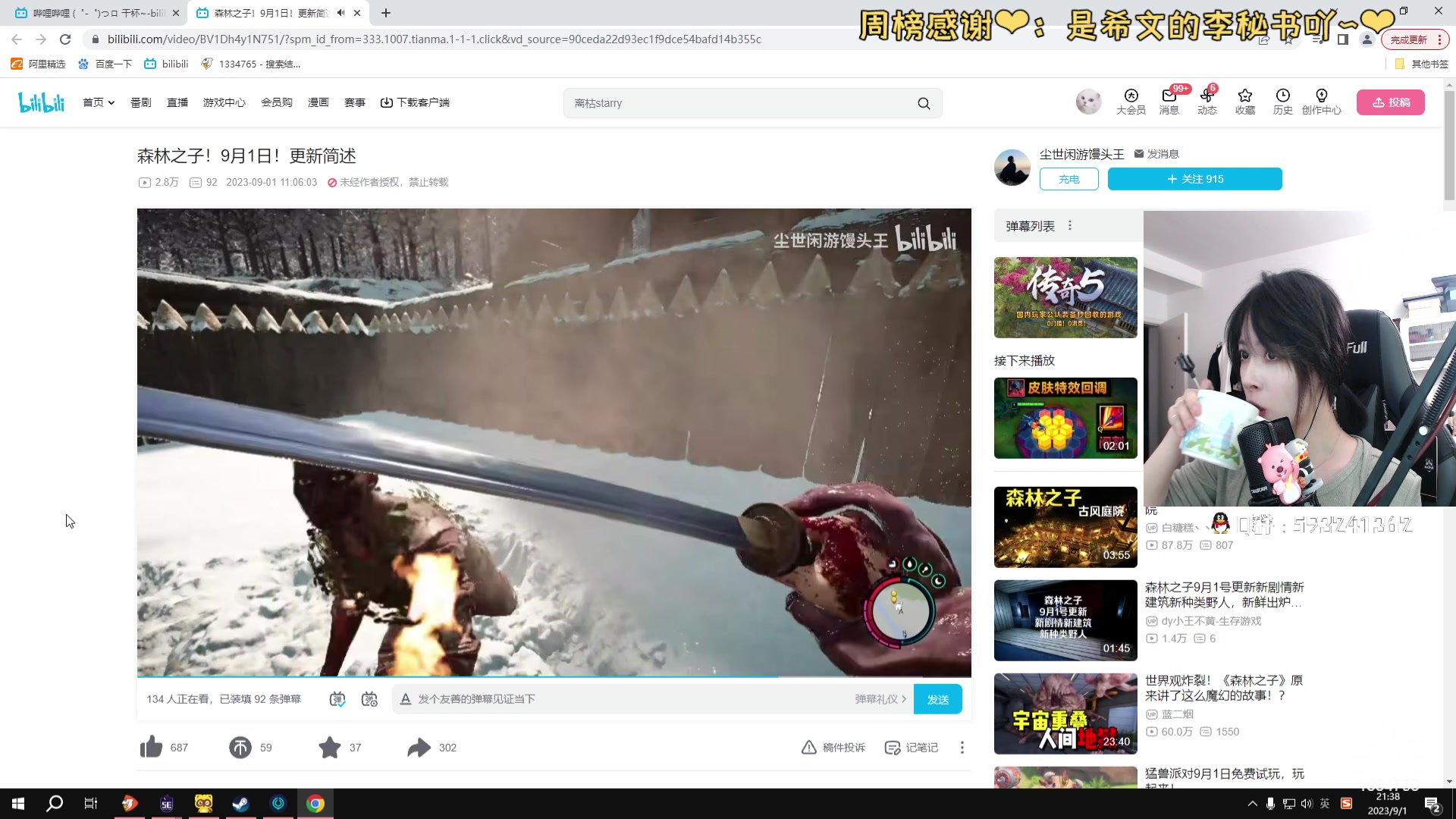Image resolution: width=1456 pixels, height=819 pixels.
Task: Like the video with thumbs-up icon
Action: [x=151, y=747]
